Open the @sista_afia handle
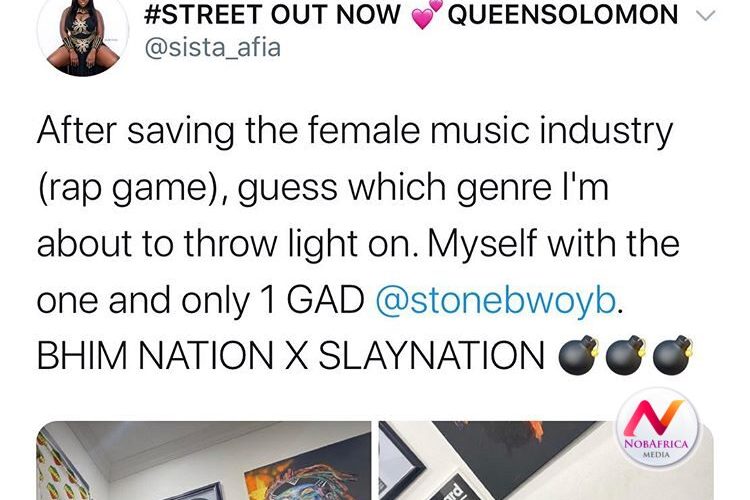 [x=212, y=49]
